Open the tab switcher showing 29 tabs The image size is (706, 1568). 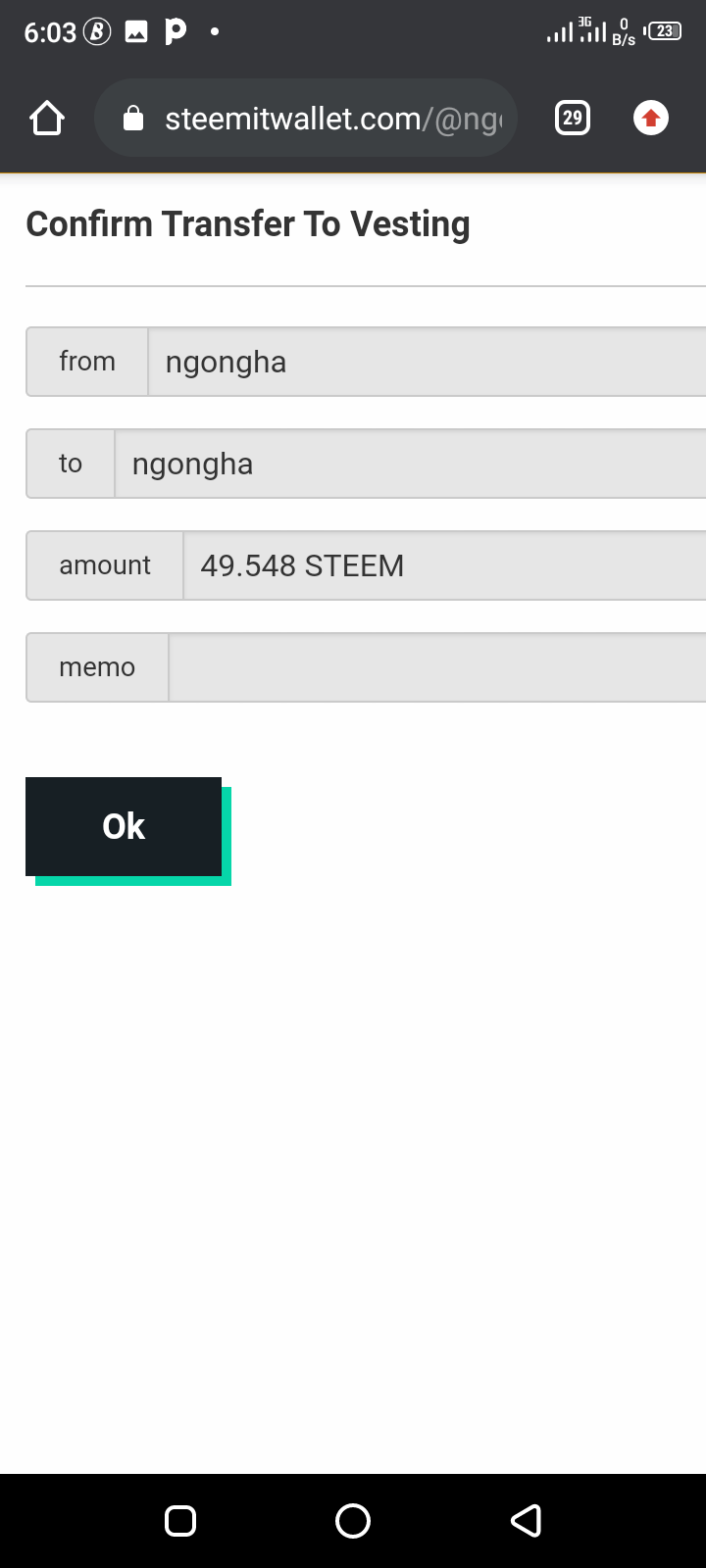click(573, 119)
